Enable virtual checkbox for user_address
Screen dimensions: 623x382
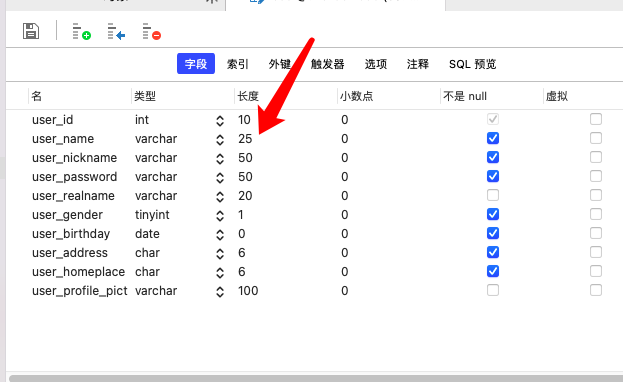[x=596, y=252]
